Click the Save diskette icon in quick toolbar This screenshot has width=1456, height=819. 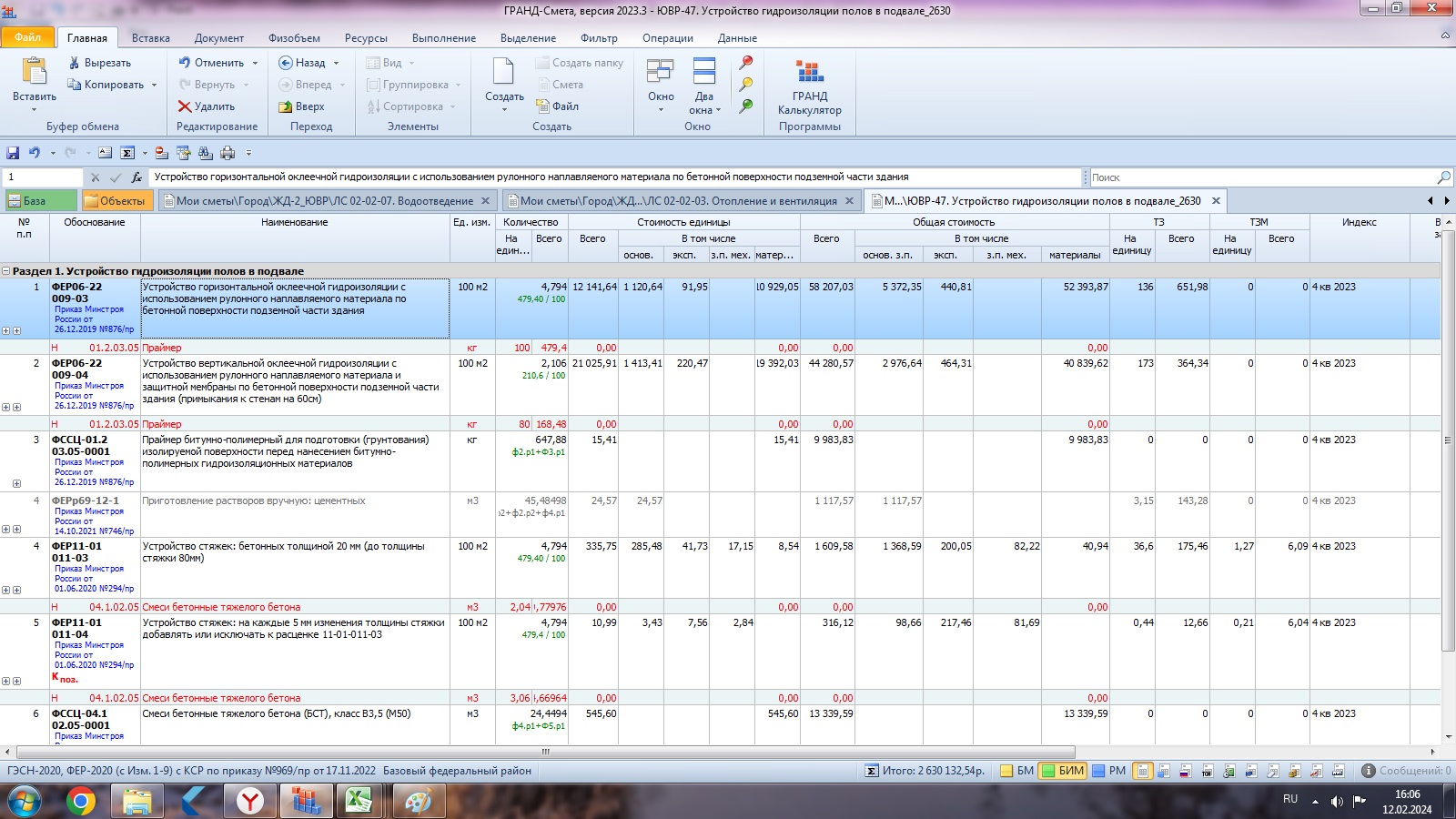tap(13, 153)
